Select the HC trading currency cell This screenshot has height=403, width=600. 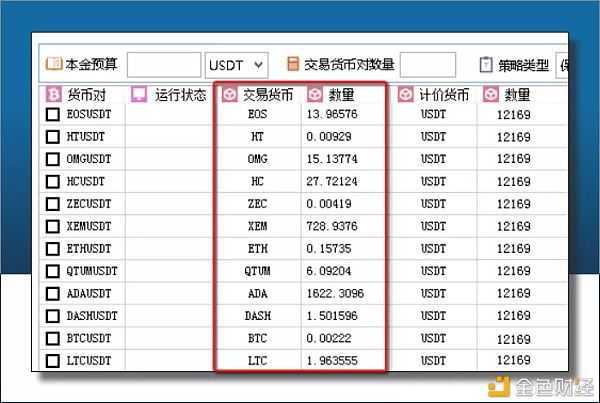(x=258, y=181)
